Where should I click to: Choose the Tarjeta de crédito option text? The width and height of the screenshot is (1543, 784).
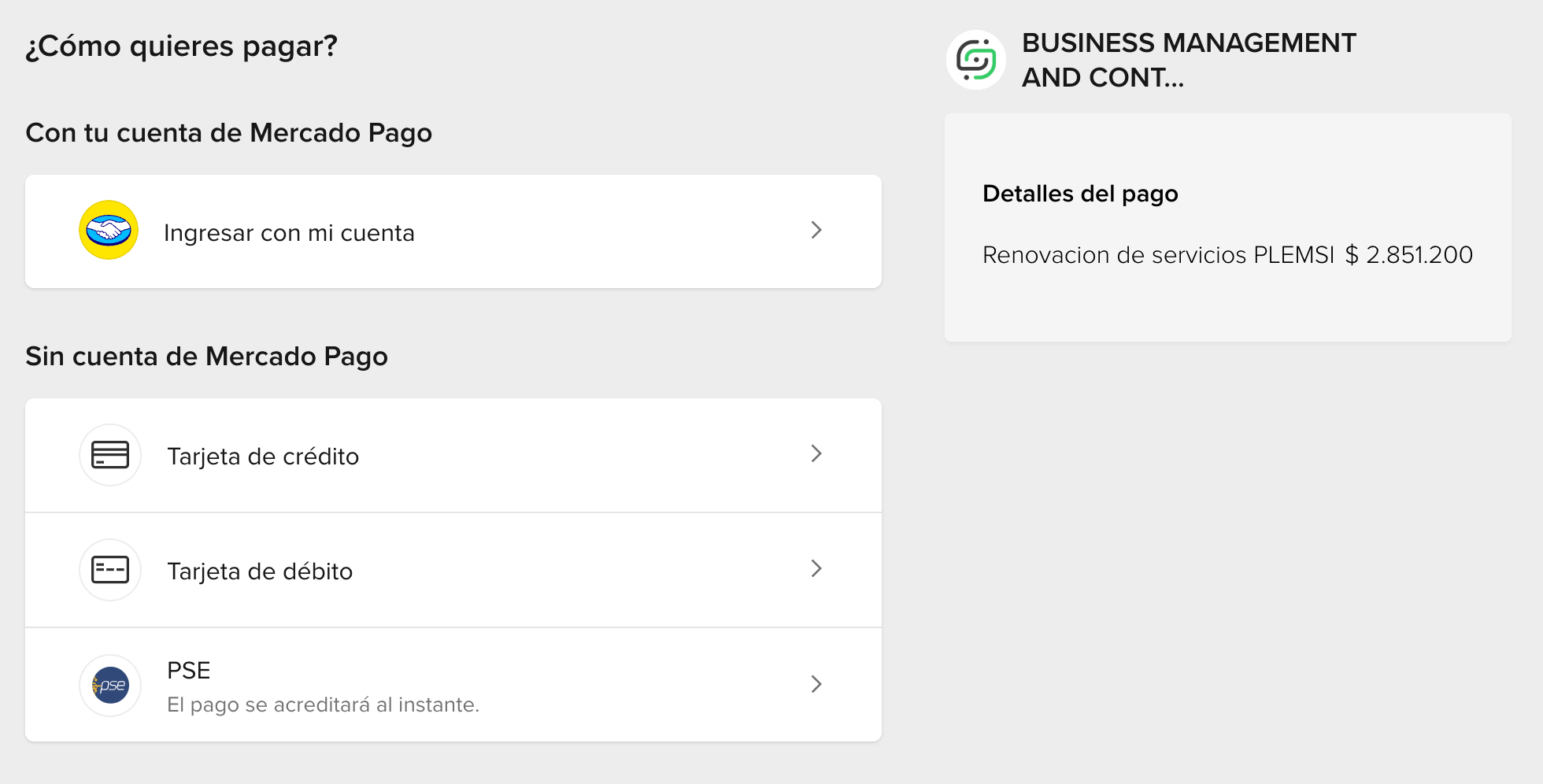(263, 457)
